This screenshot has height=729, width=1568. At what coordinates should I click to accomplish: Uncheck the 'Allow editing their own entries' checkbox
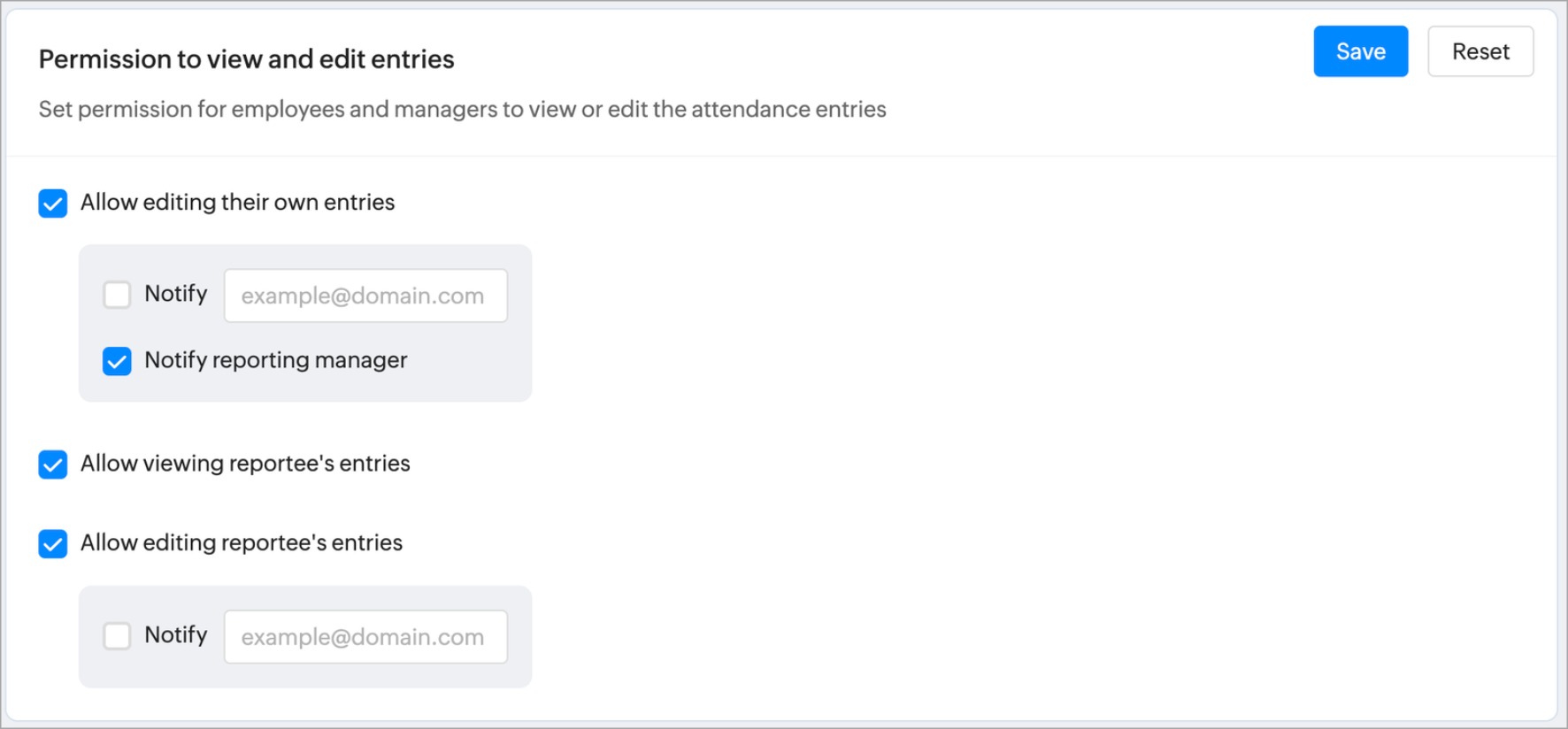pos(53,203)
